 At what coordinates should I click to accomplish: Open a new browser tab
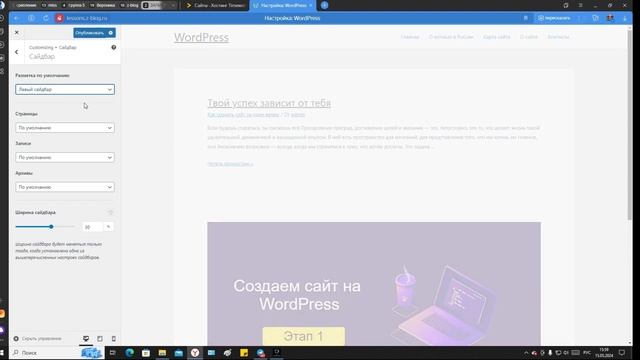point(324,5)
